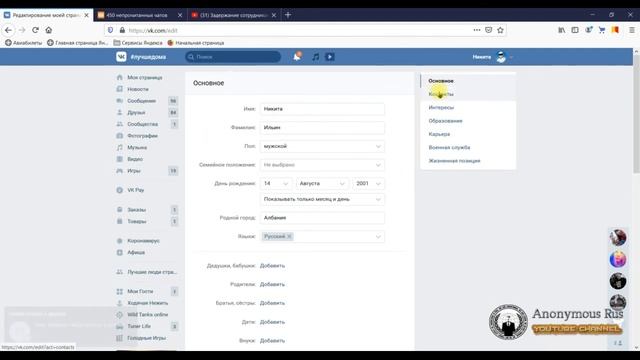
Task: Select the Контакты section tab
Action: (x=468, y=94)
